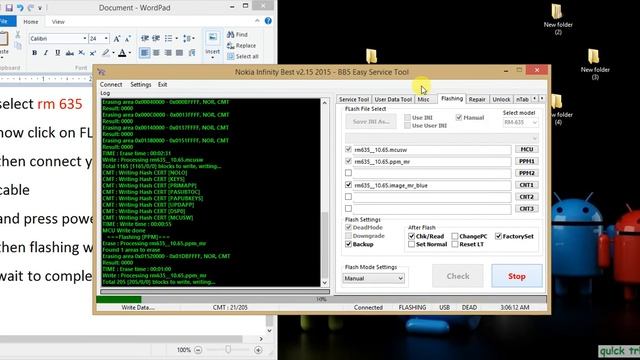Click the log panel vertical scrollbar
Viewport: 640px width, 360px height.
[x=325, y=193]
